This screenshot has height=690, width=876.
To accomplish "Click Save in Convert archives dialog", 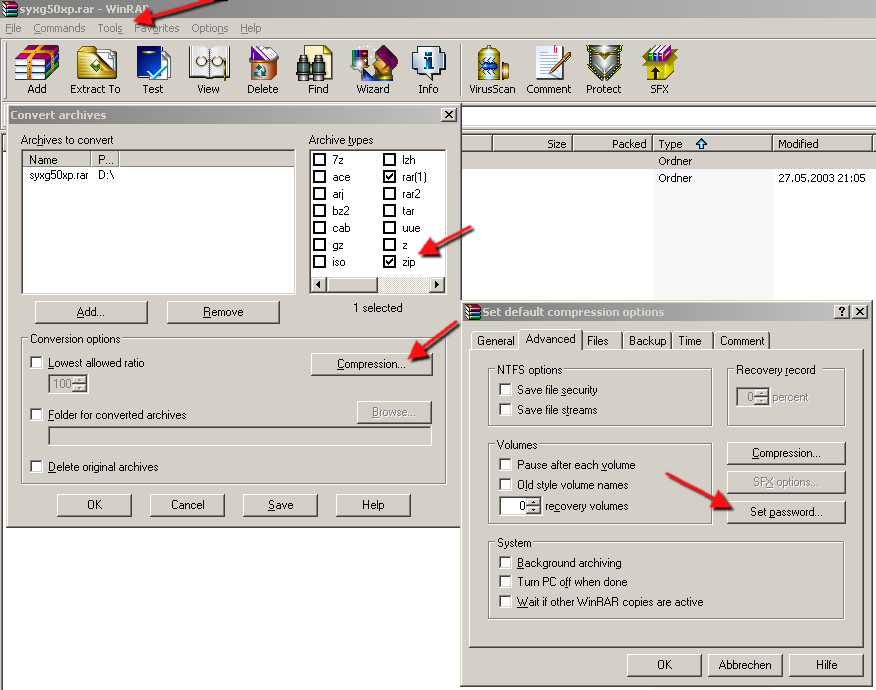I will tap(280, 505).
